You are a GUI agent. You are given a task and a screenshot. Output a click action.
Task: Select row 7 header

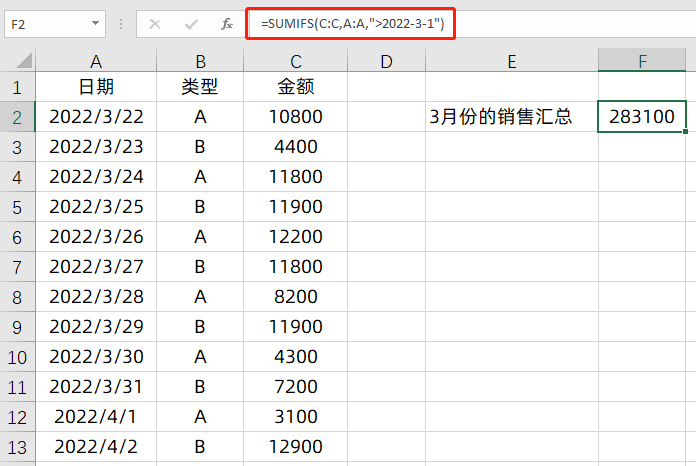[x=17, y=267]
